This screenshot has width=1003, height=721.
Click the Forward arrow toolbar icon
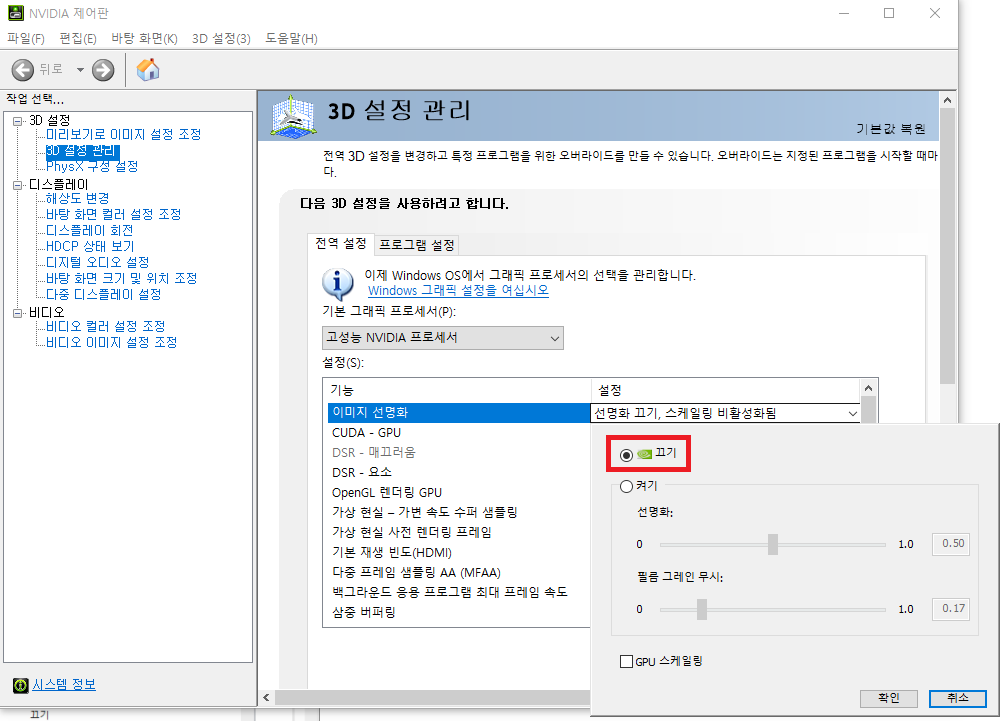[x=103, y=70]
